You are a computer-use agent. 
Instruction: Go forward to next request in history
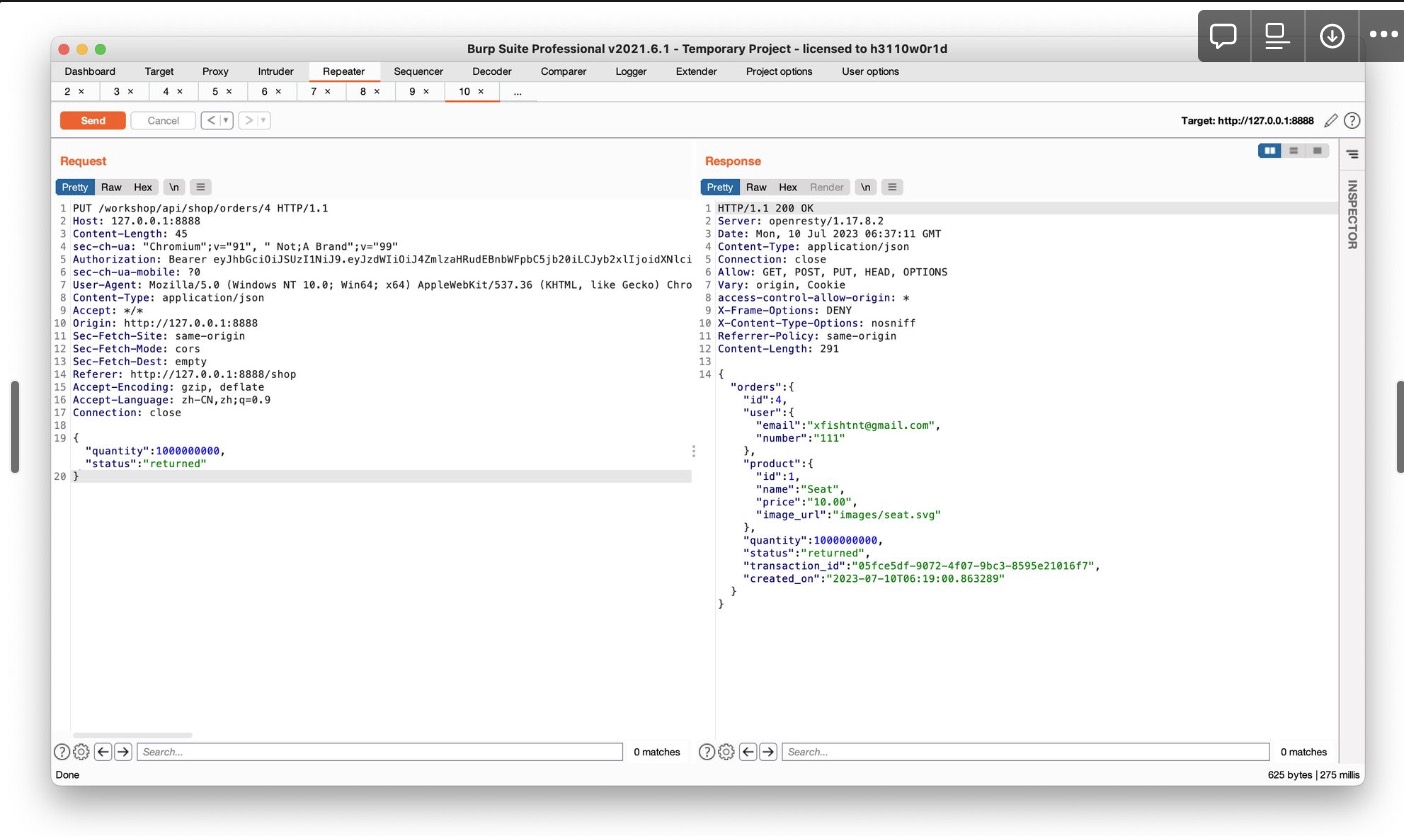[247, 121]
